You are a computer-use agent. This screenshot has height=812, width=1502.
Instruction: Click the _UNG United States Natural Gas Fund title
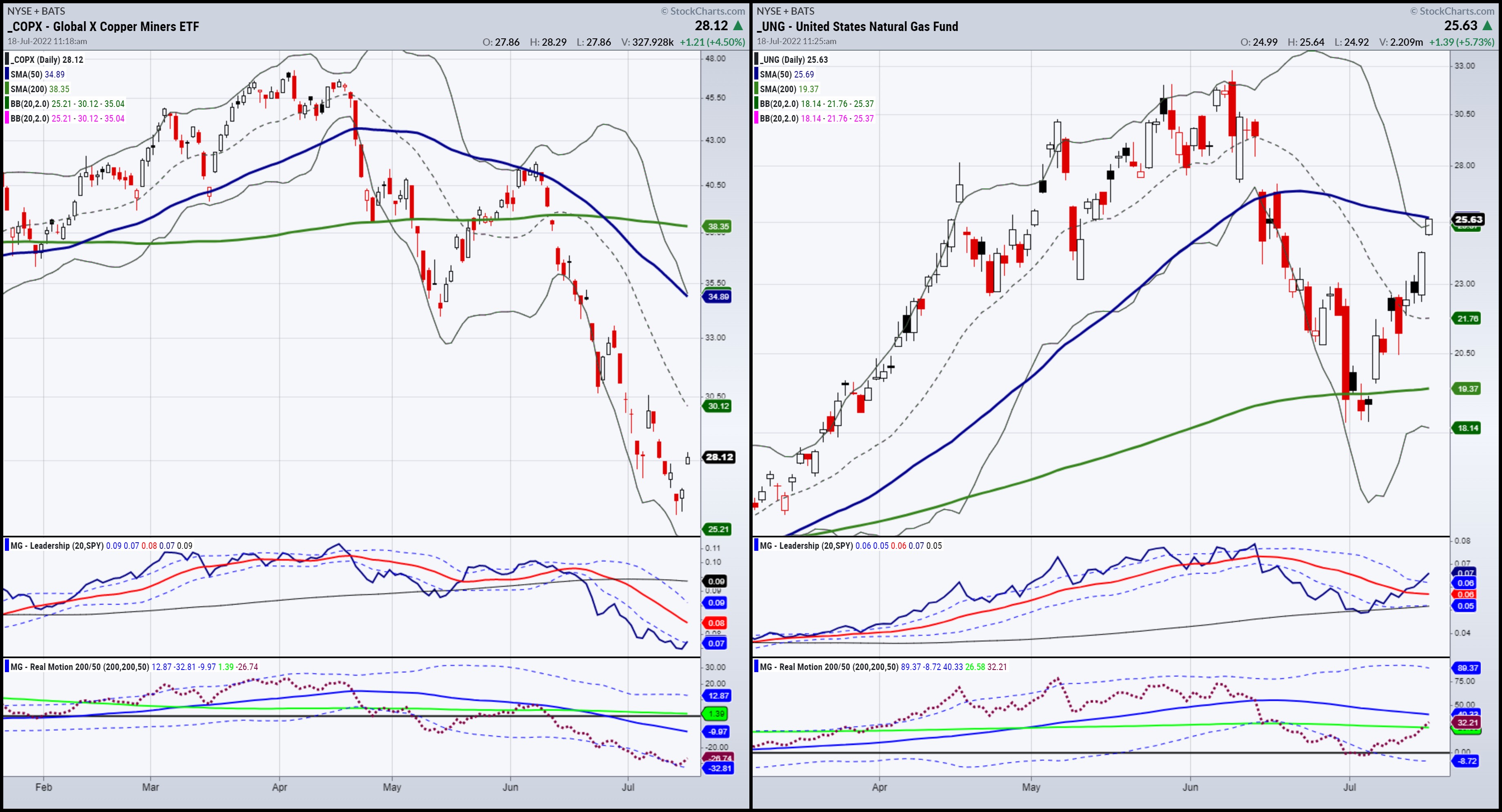click(x=857, y=26)
